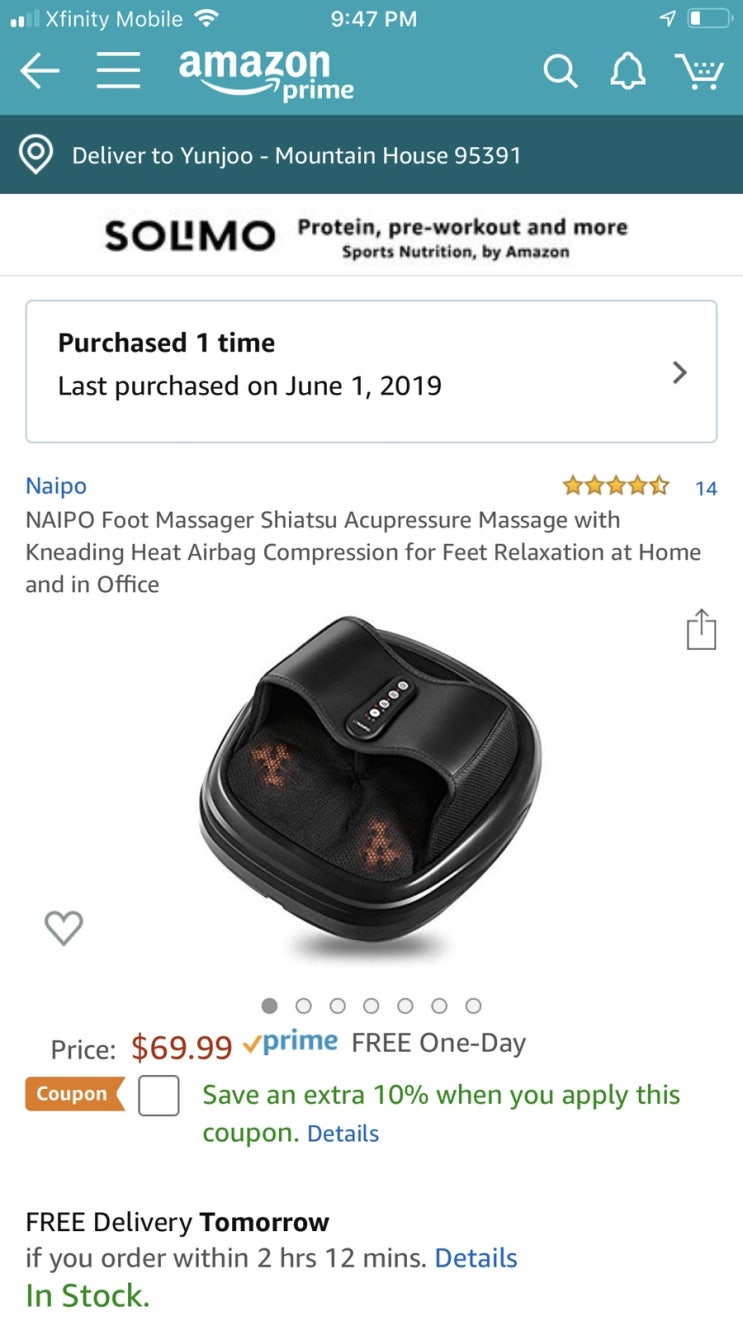Viewport: 743px width, 1321px height.
Task: Expand the Purchased 1 time chevron
Action: point(680,372)
